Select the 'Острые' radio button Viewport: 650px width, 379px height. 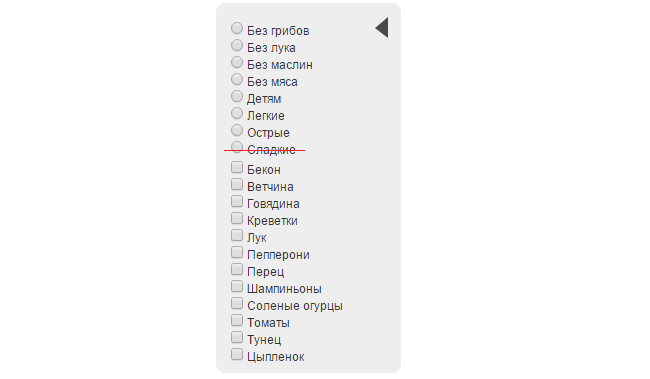(237, 130)
